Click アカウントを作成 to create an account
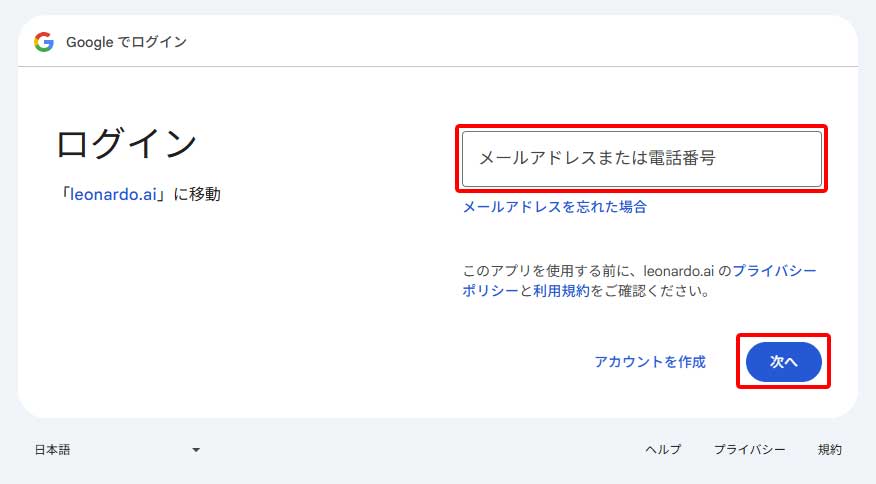The height and width of the screenshot is (484, 876). [x=649, y=362]
